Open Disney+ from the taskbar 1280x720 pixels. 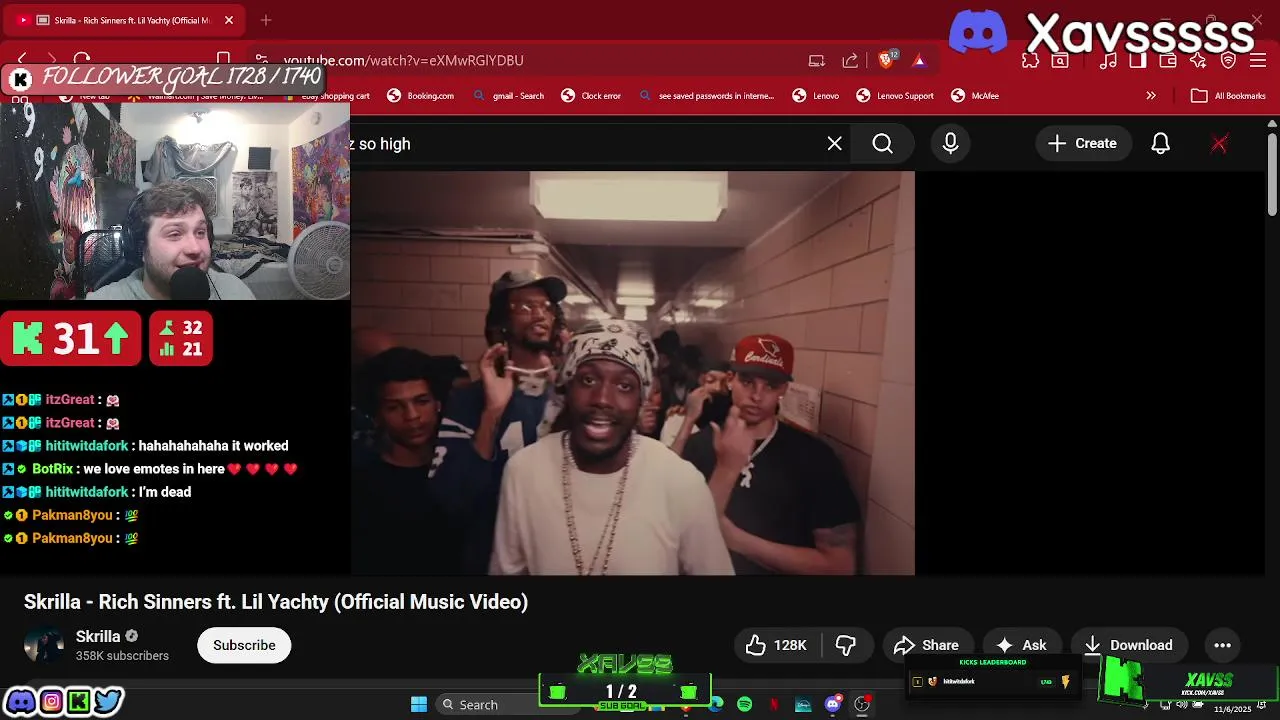coord(803,705)
